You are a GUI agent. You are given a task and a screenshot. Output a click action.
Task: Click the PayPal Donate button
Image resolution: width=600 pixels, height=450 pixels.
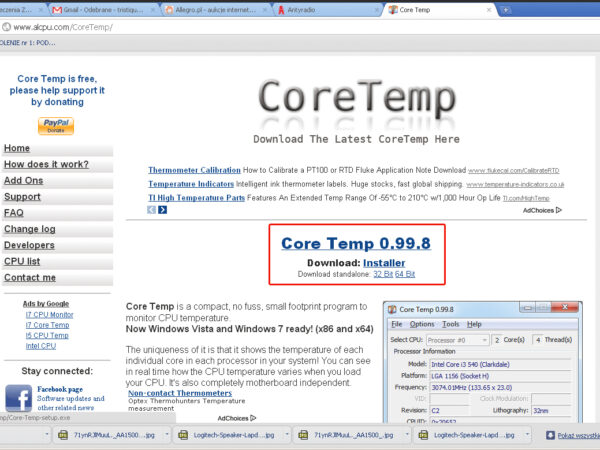56,125
